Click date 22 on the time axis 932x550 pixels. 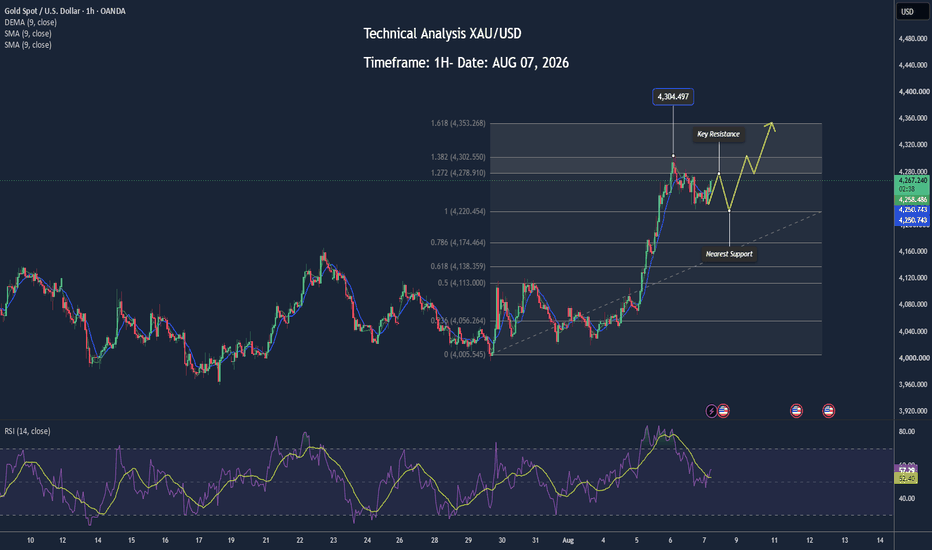300,540
